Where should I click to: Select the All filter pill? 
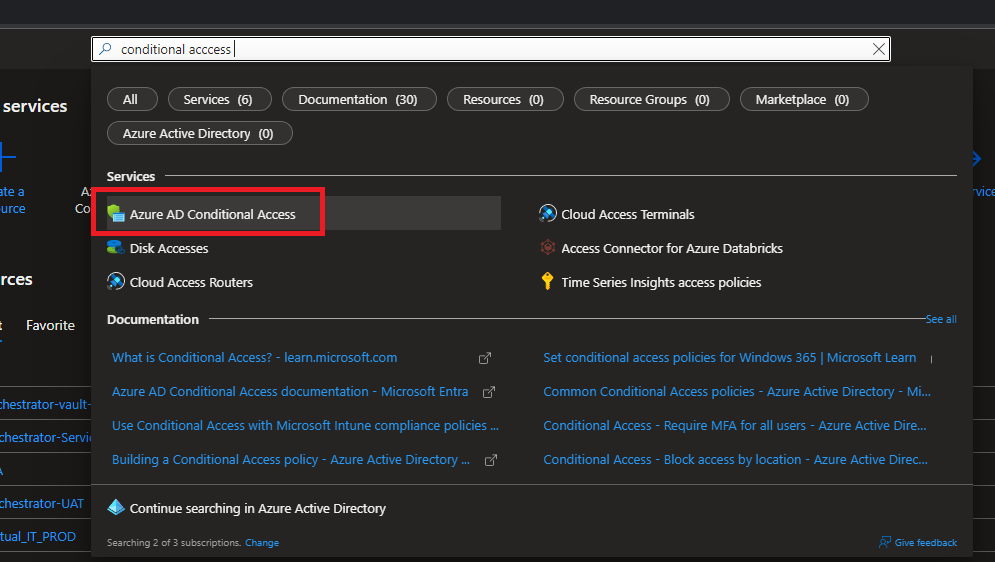132,100
